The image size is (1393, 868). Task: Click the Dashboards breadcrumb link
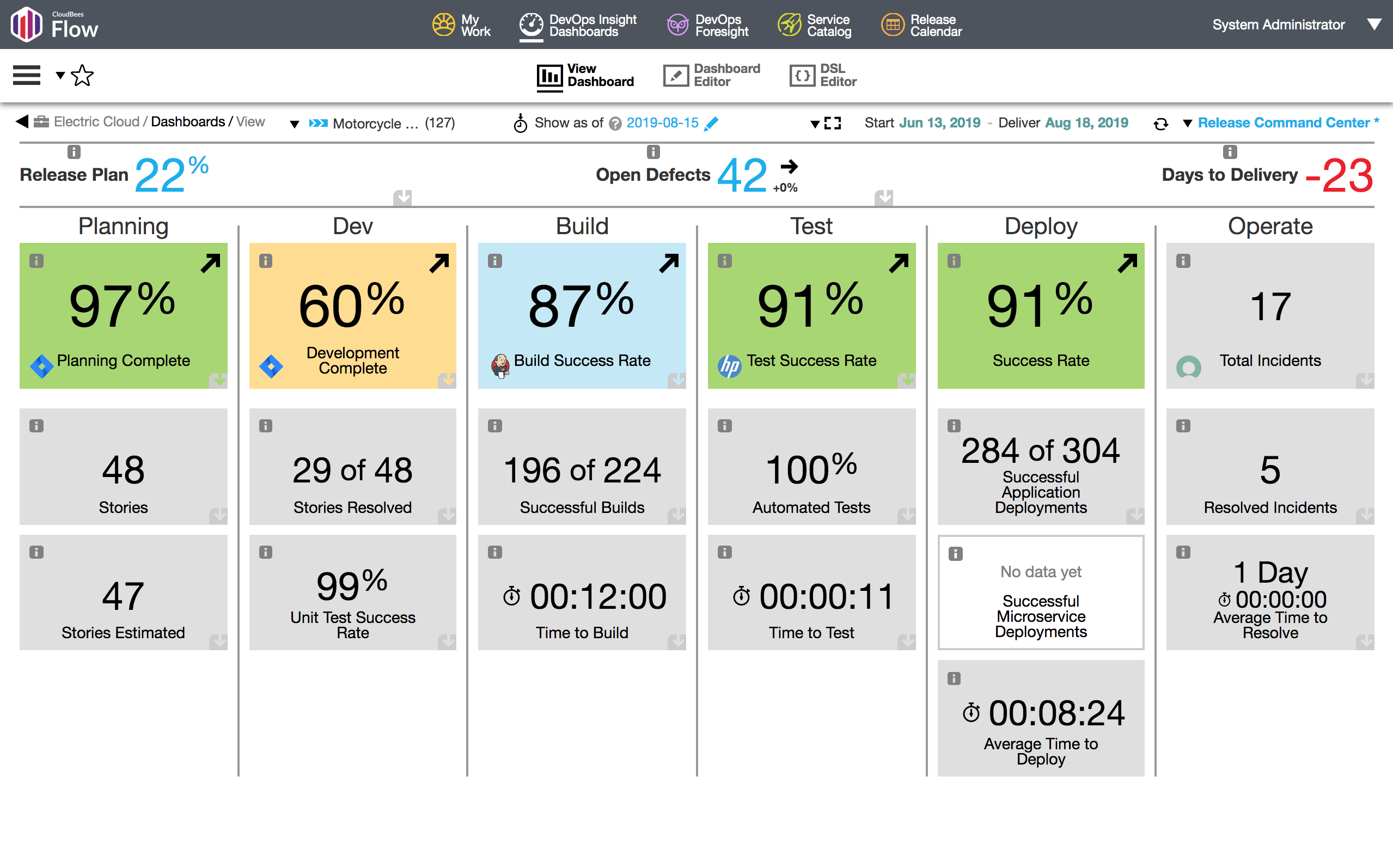tap(188, 121)
